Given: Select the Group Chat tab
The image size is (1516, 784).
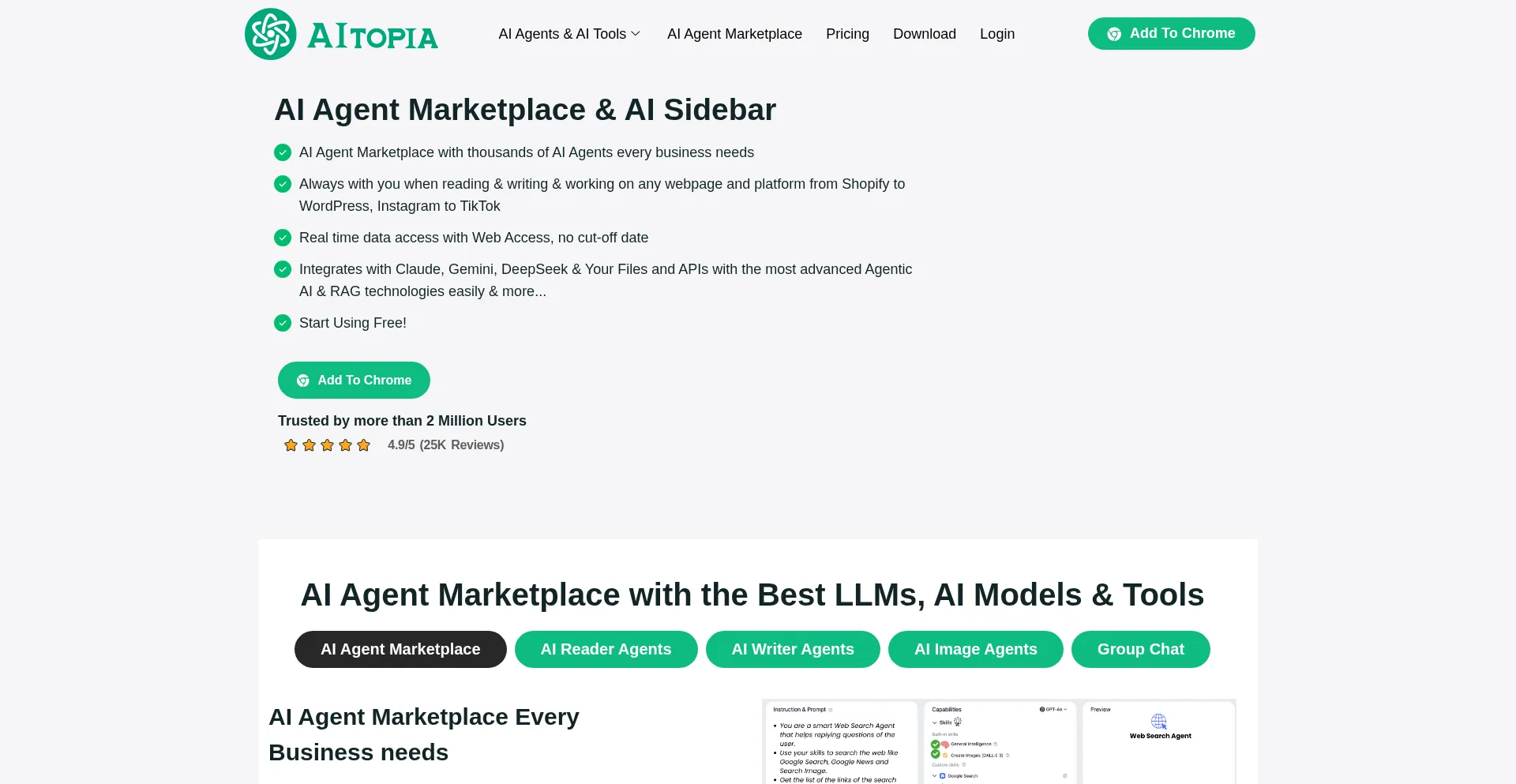Looking at the screenshot, I should tap(1140, 649).
